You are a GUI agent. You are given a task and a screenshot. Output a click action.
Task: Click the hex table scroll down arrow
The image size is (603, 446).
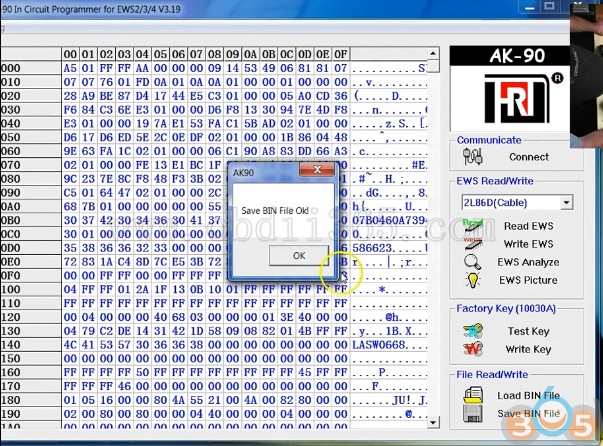point(433,423)
